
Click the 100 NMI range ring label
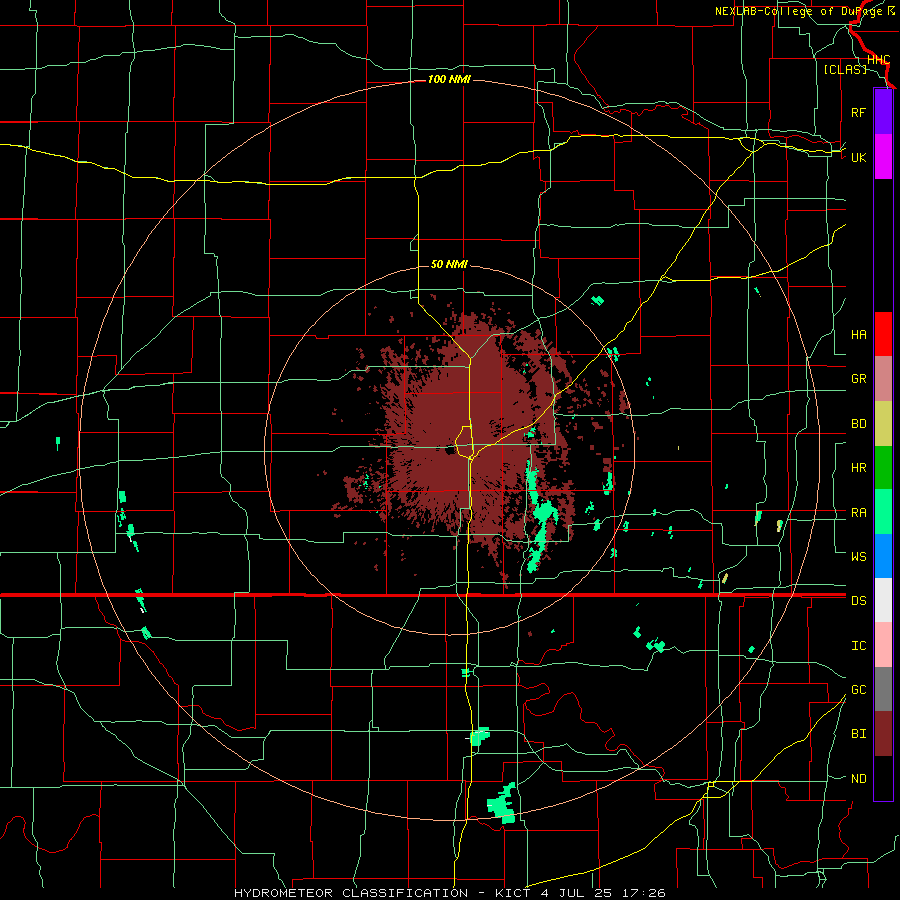coord(449,79)
